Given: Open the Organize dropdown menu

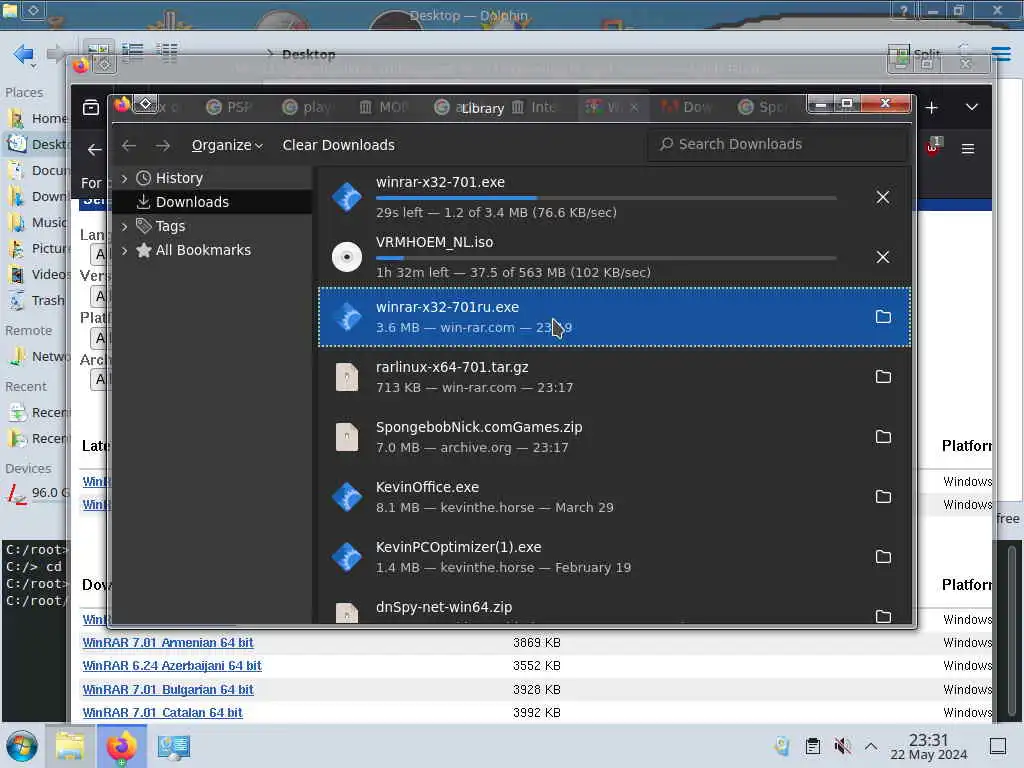Looking at the screenshot, I should click(227, 145).
